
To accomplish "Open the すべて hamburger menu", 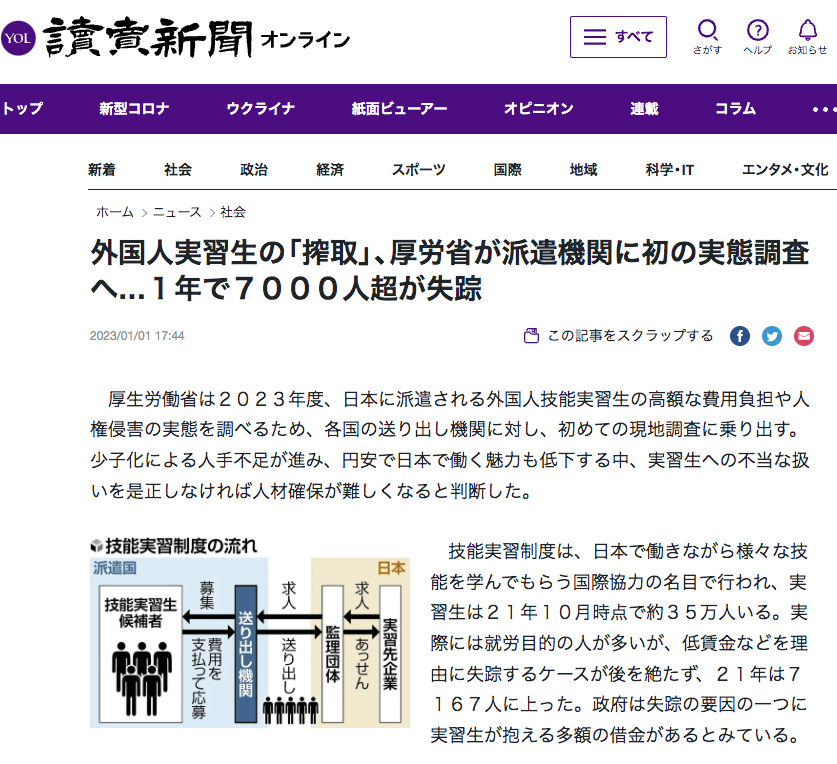I will (x=618, y=37).
